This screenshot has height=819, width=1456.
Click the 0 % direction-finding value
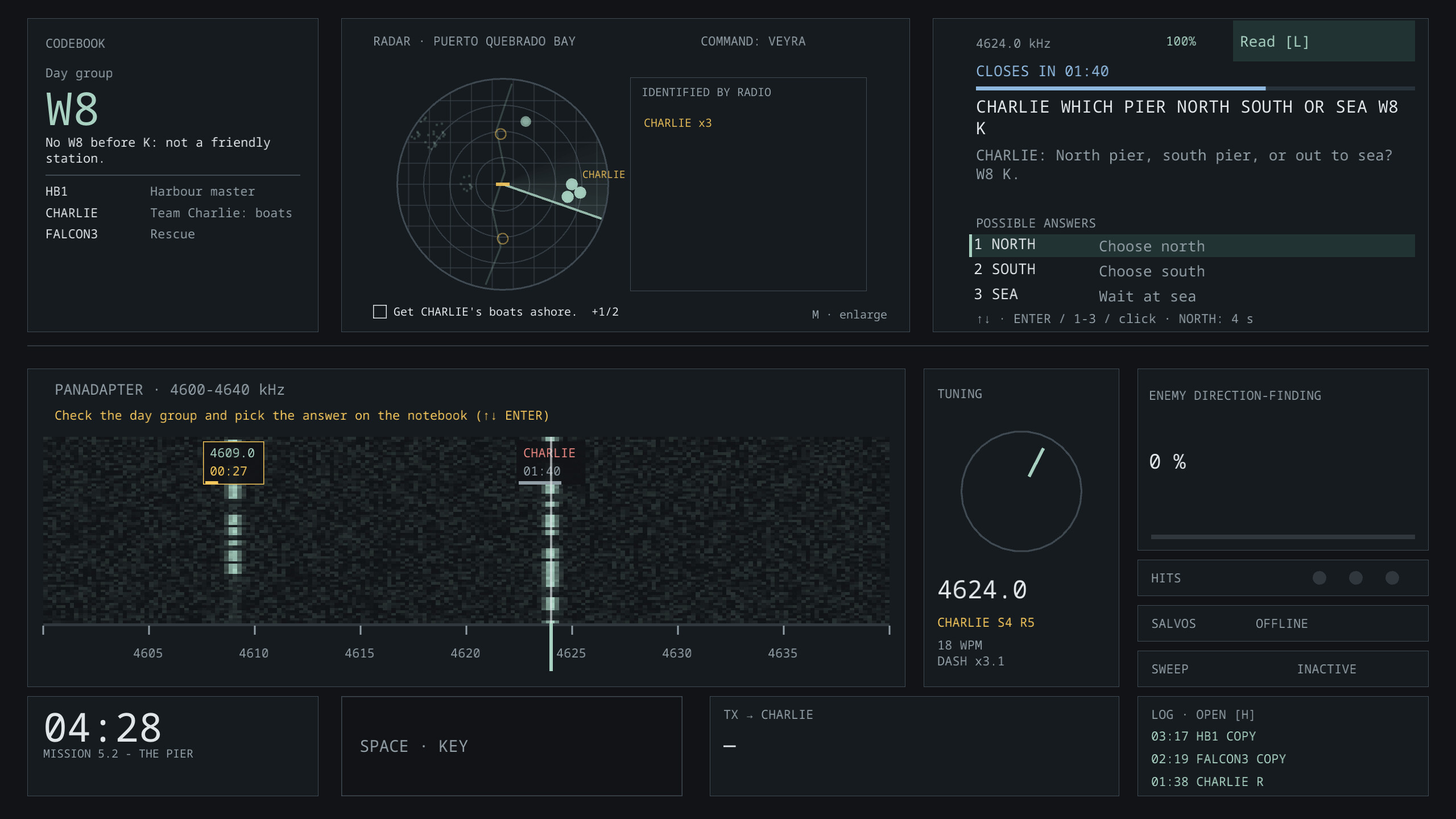pyautogui.click(x=1167, y=461)
